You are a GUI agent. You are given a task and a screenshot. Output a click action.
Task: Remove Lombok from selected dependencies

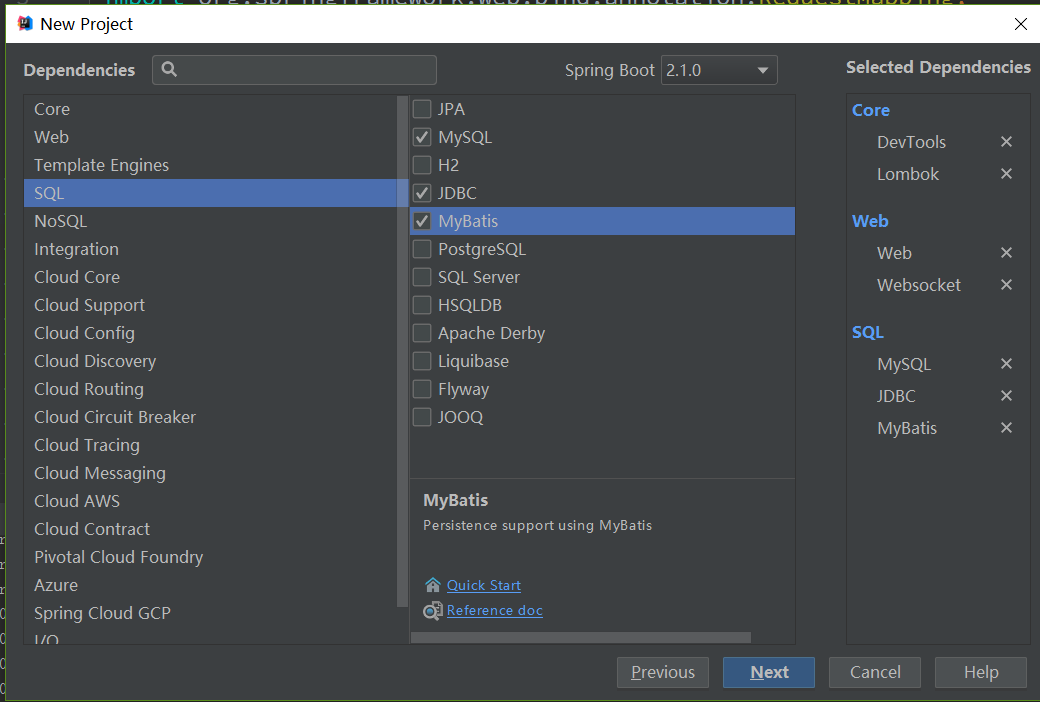click(x=1006, y=173)
